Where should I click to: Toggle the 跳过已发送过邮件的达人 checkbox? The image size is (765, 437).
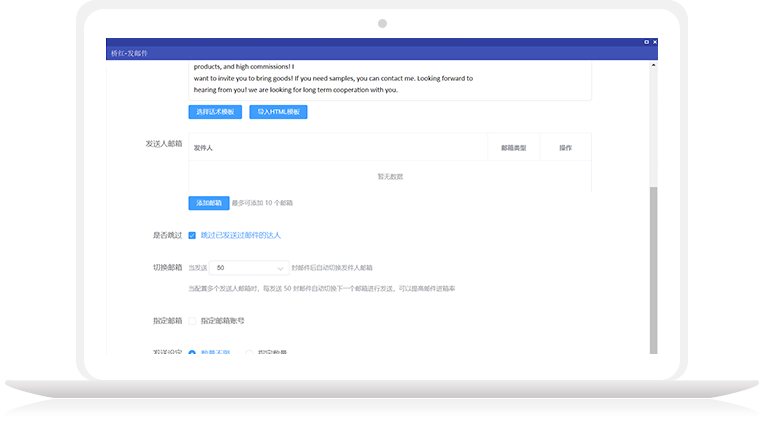192,236
